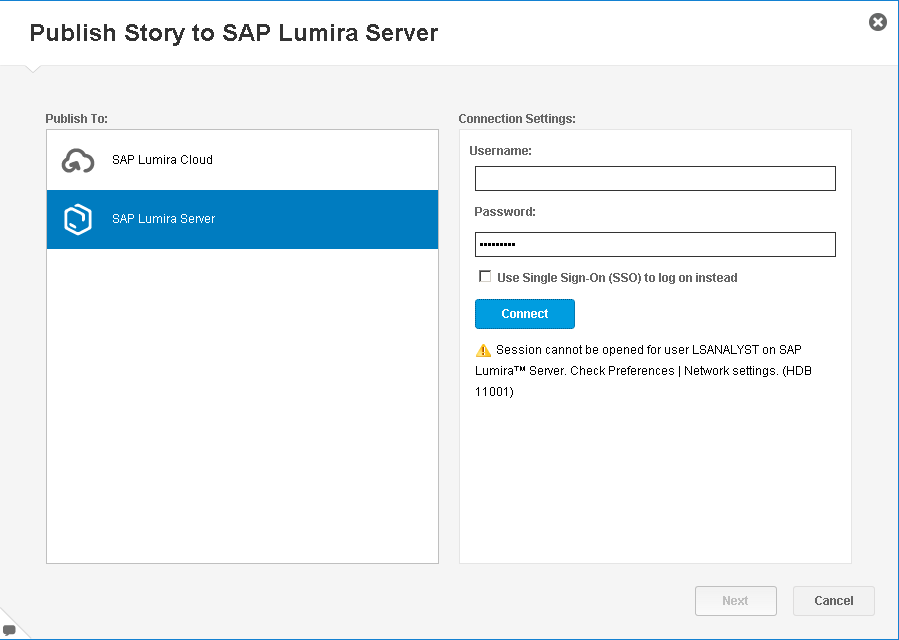Viewport: 899px width, 640px height.
Task: Enable Use Single Sign-On checkbox
Action: point(485,276)
